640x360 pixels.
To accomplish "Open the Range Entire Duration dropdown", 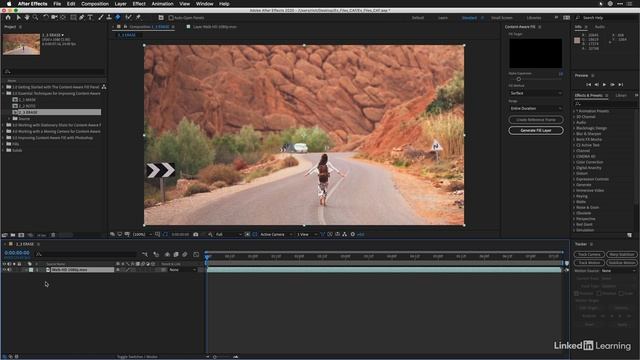I will click(536, 108).
